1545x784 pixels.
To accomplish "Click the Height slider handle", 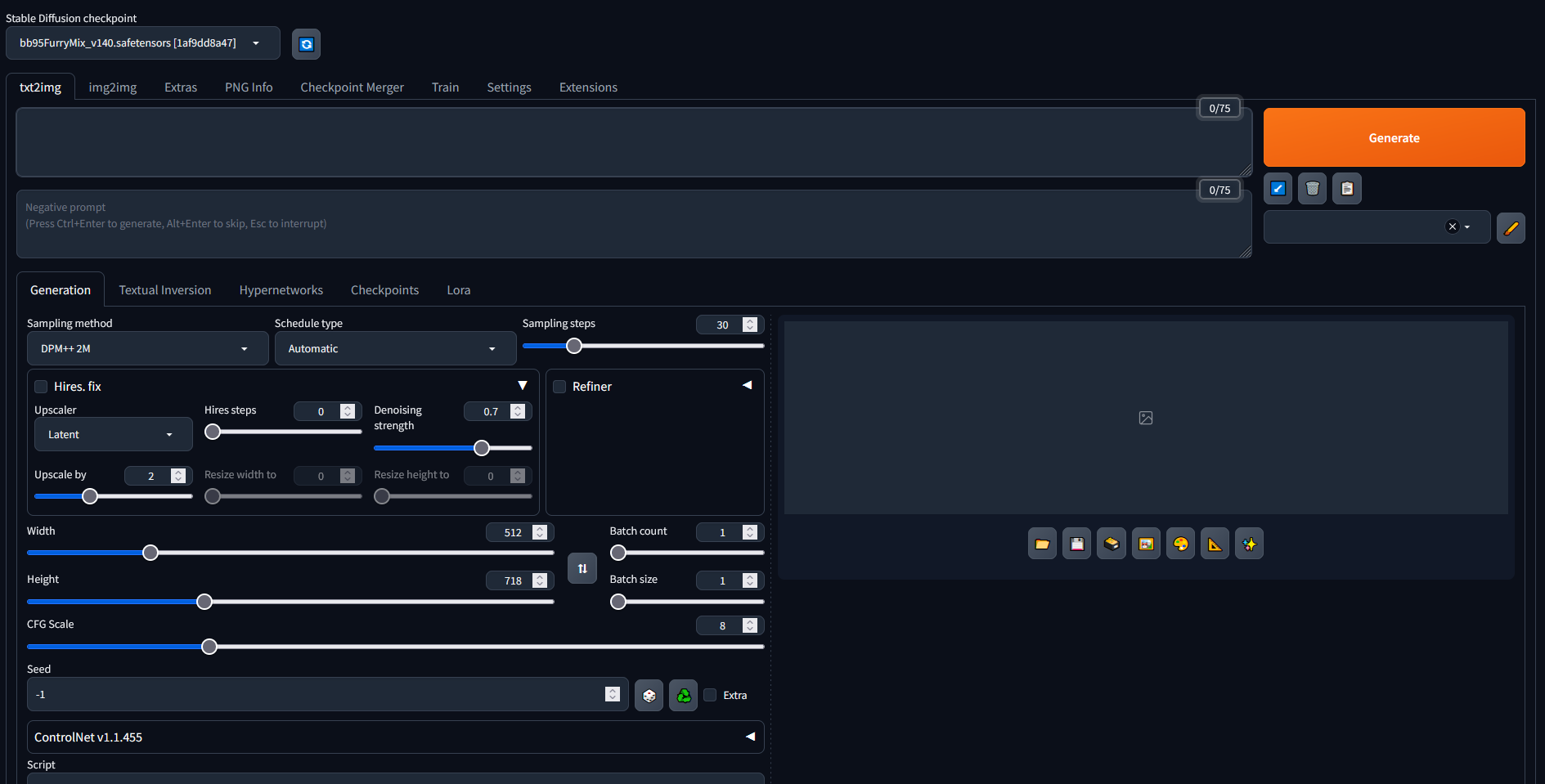I will point(204,602).
